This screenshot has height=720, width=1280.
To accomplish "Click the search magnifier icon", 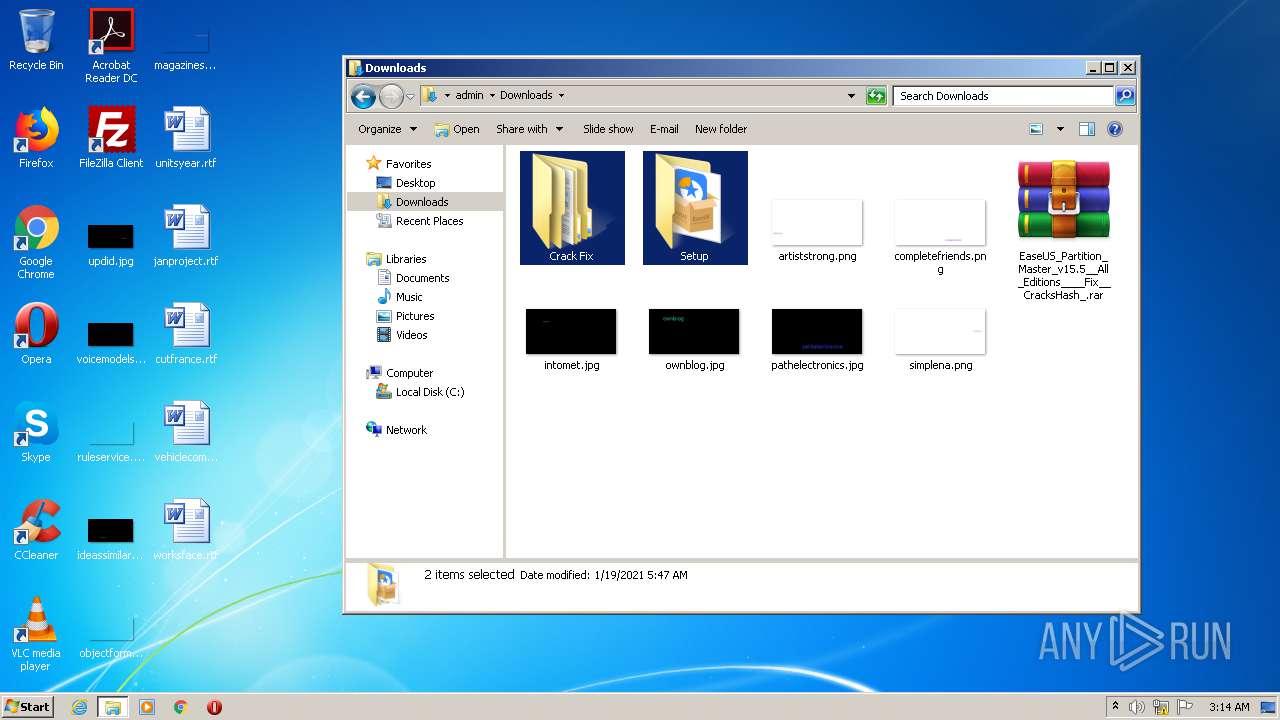I will tap(1125, 96).
